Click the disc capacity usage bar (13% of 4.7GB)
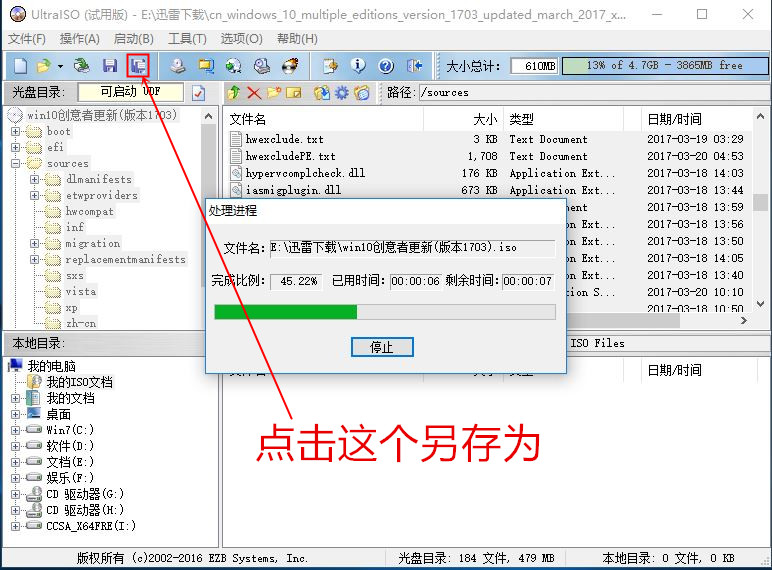The width and height of the screenshot is (772, 570). tap(665, 65)
